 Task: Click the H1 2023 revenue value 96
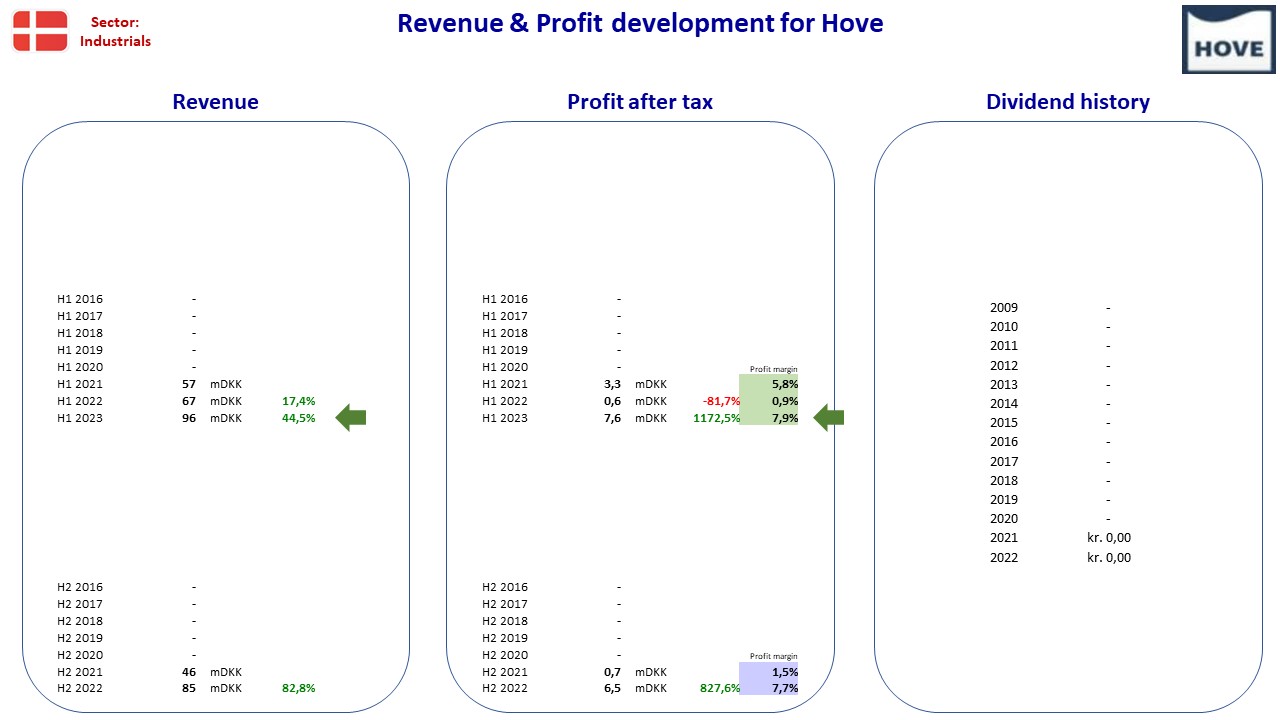[x=189, y=418]
